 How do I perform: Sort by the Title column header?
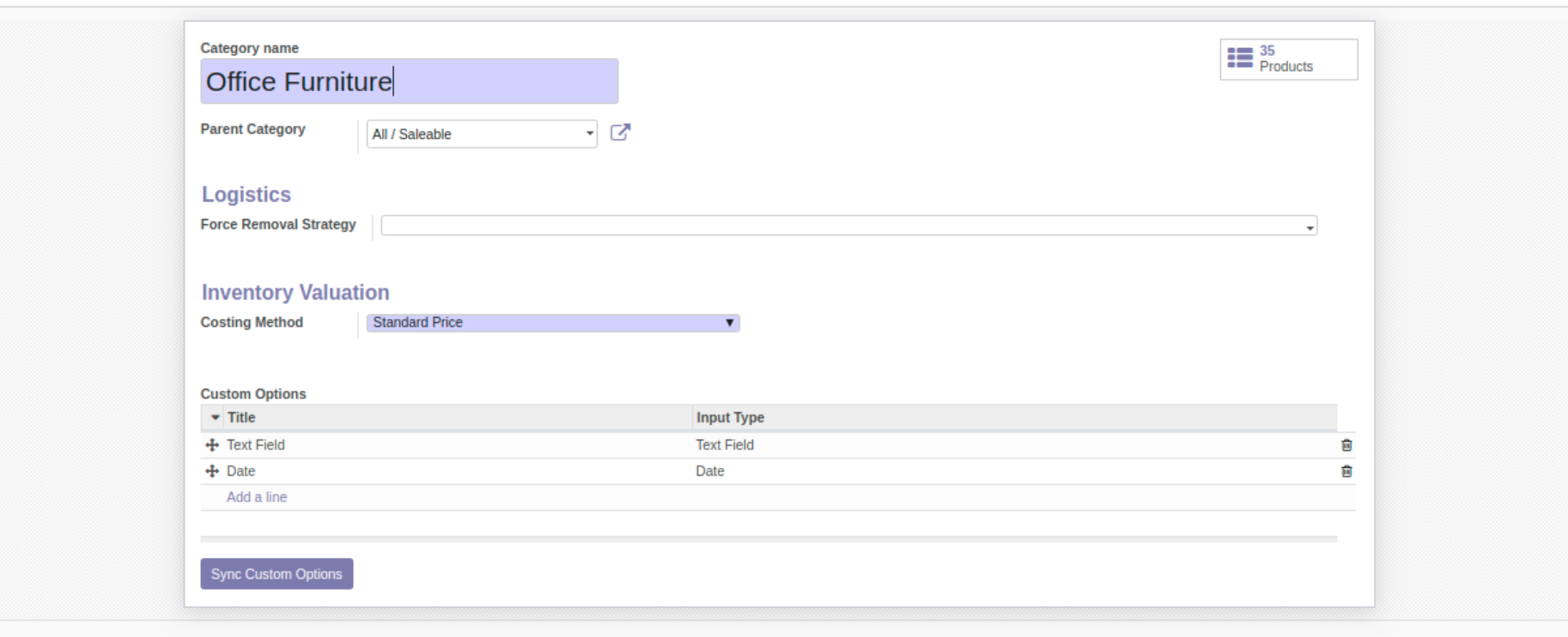241,417
